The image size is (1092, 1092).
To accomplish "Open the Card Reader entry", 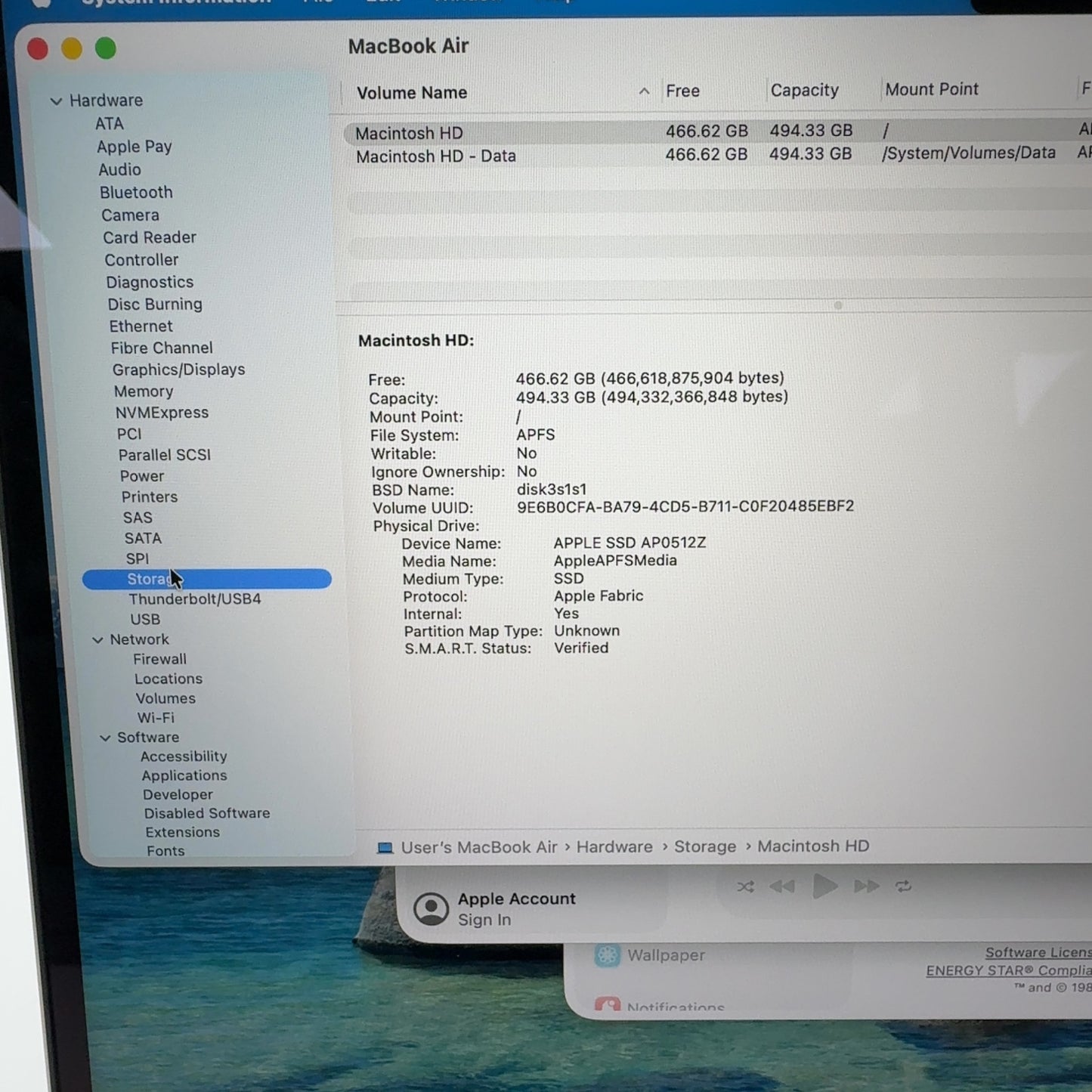I will [x=150, y=237].
